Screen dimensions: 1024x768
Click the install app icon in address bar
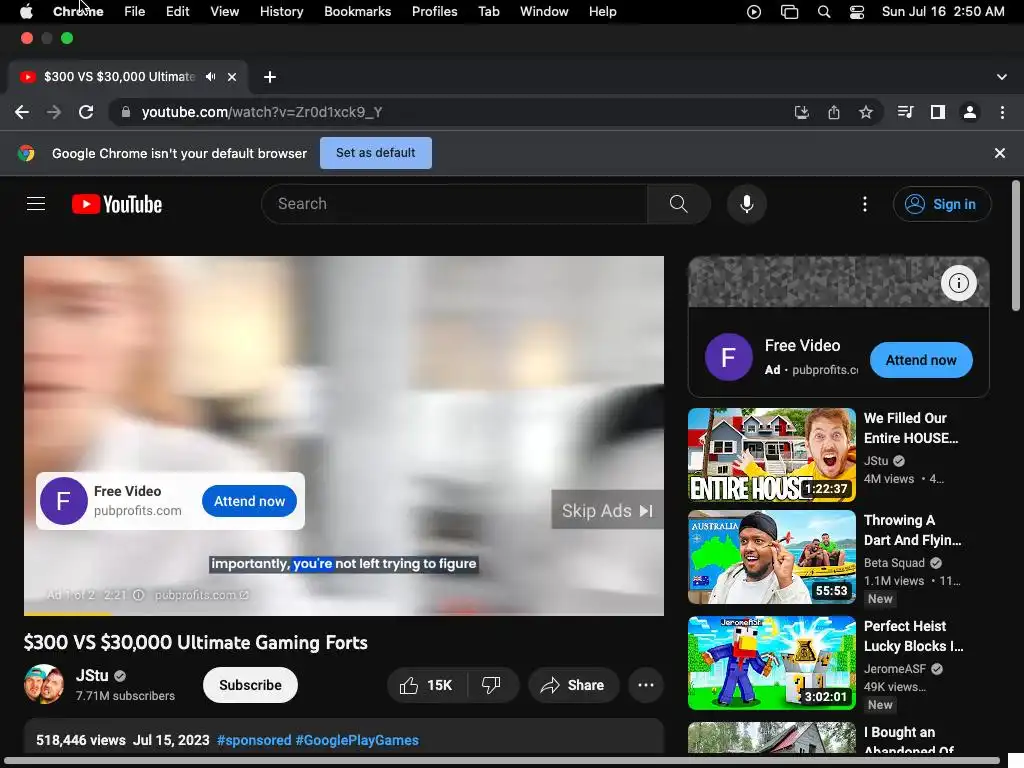pos(801,112)
